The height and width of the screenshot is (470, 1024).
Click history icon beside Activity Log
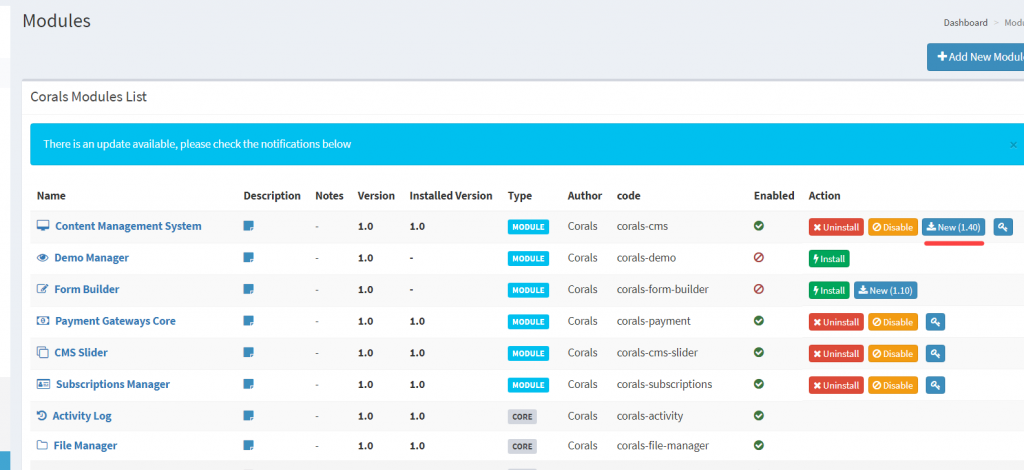42,416
